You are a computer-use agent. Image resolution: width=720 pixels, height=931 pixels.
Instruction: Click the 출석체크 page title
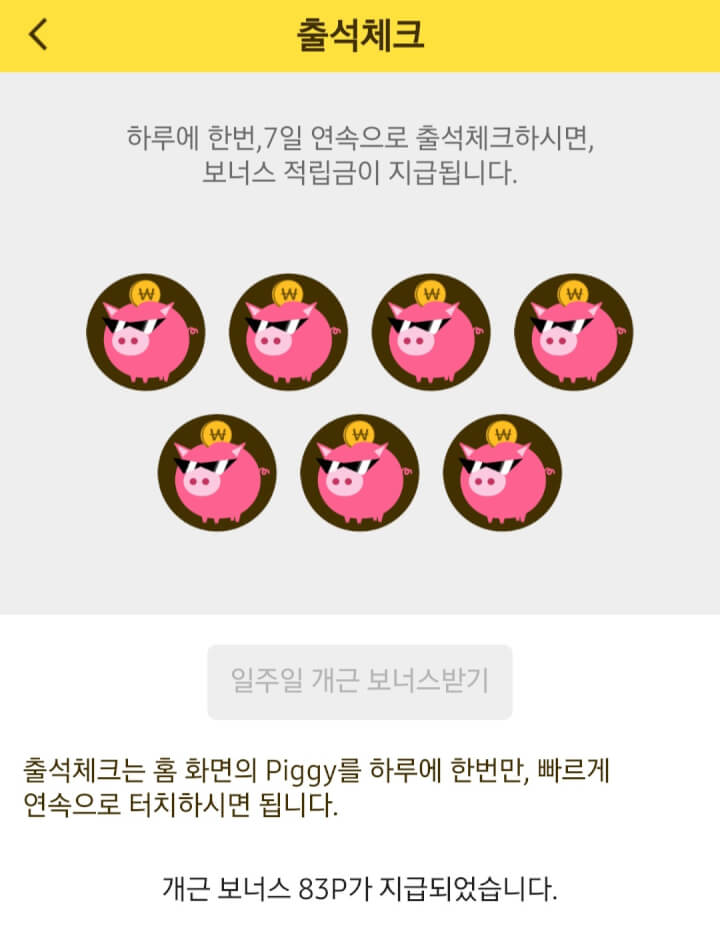point(360,34)
